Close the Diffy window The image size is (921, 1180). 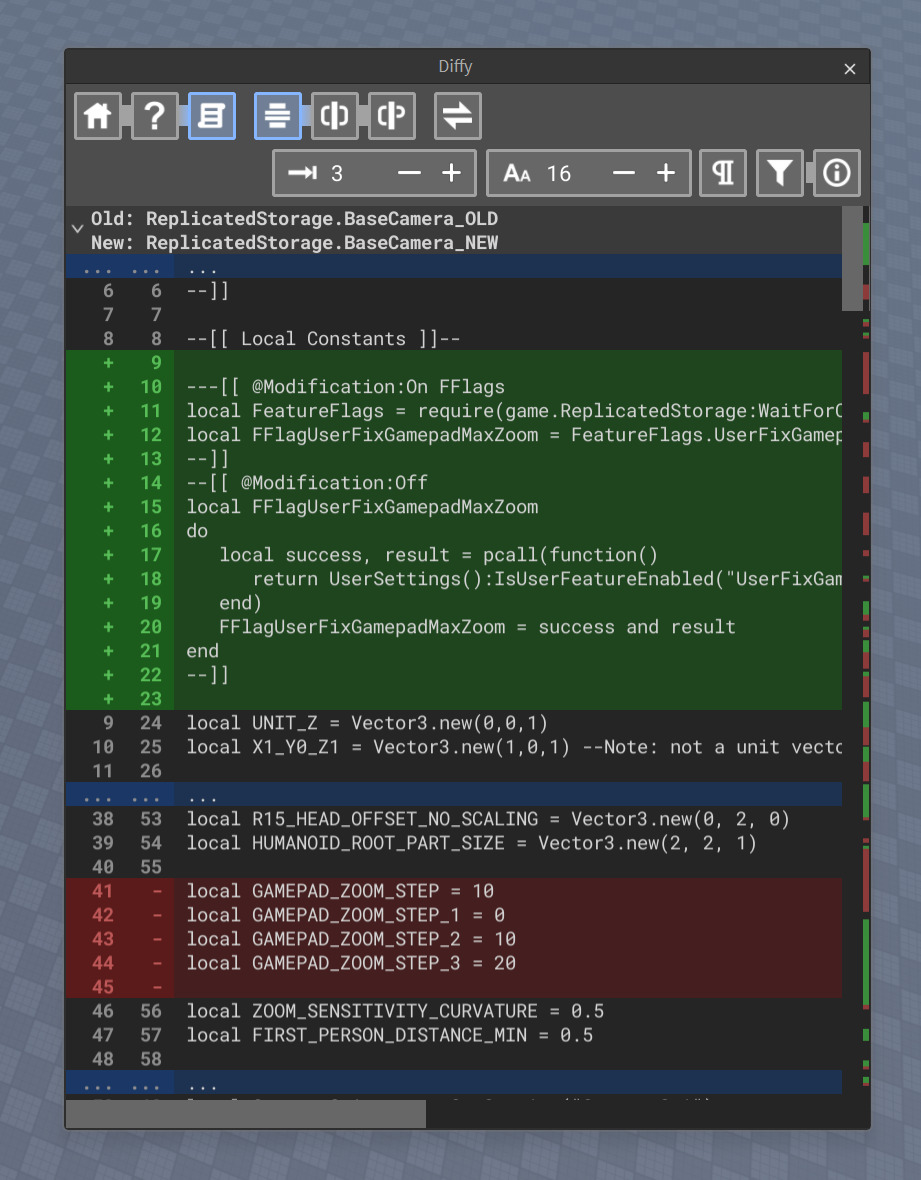click(849, 68)
